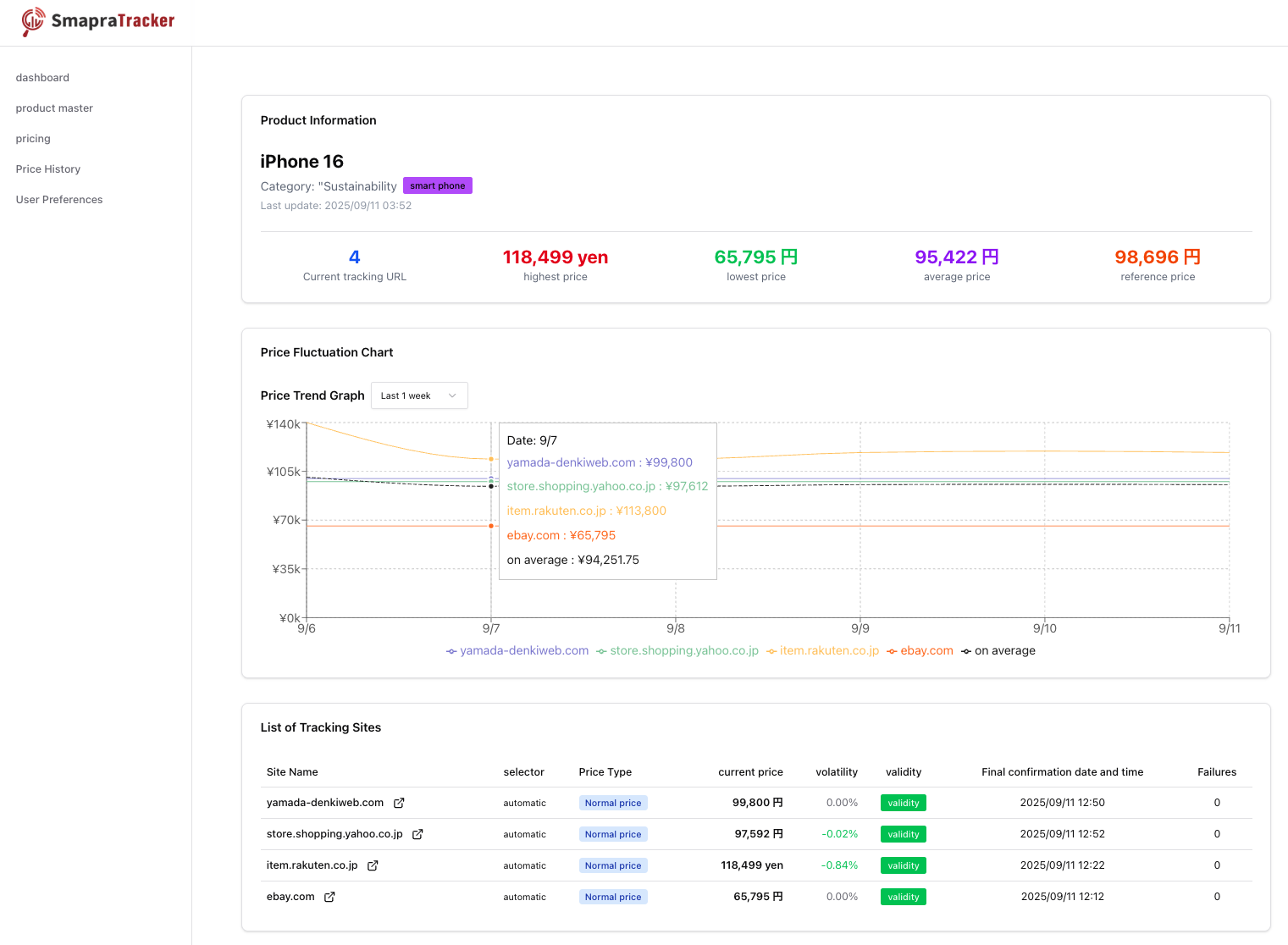Click the external link icon beside store.shopping.yahoo.co.jp
This screenshot has width=1288, height=945.
[x=417, y=834]
